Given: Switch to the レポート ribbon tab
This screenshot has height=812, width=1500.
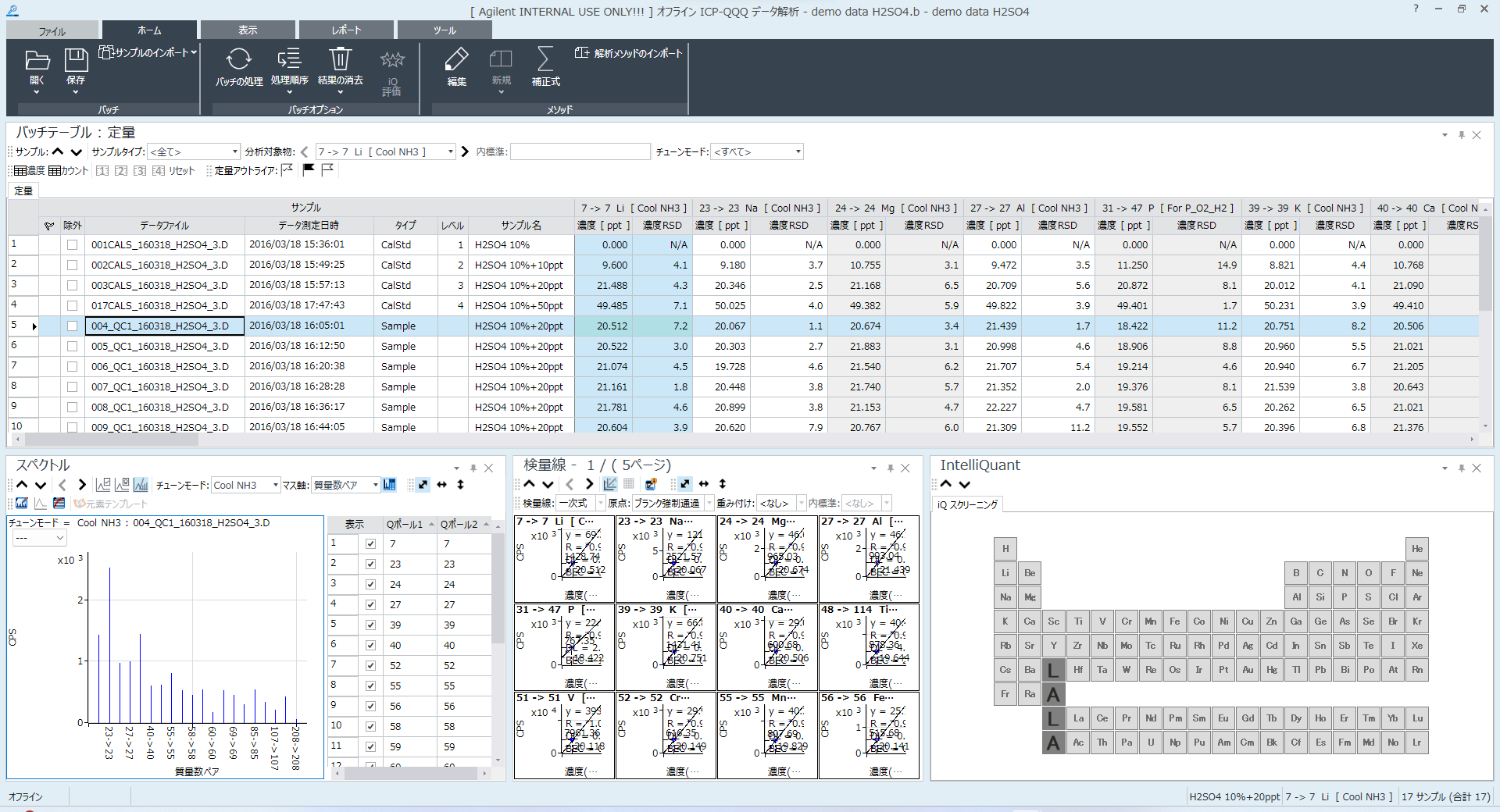Looking at the screenshot, I should [x=346, y=30].
